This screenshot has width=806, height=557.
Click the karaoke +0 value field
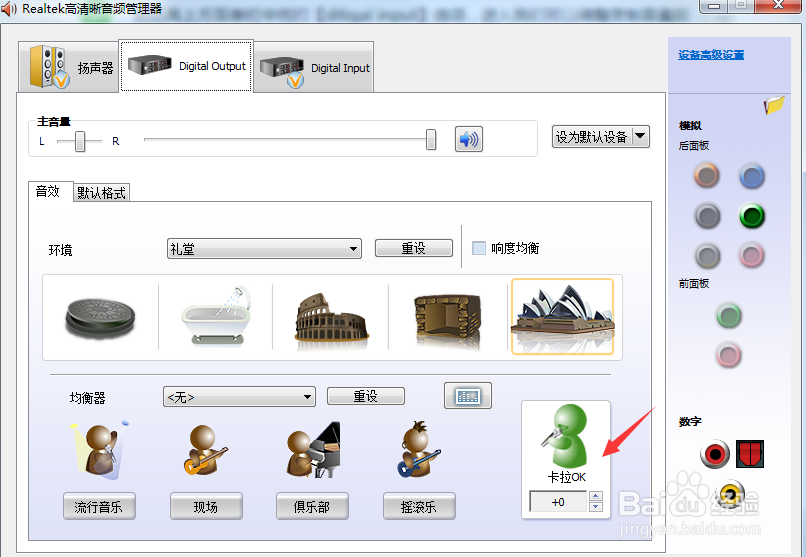558,502
